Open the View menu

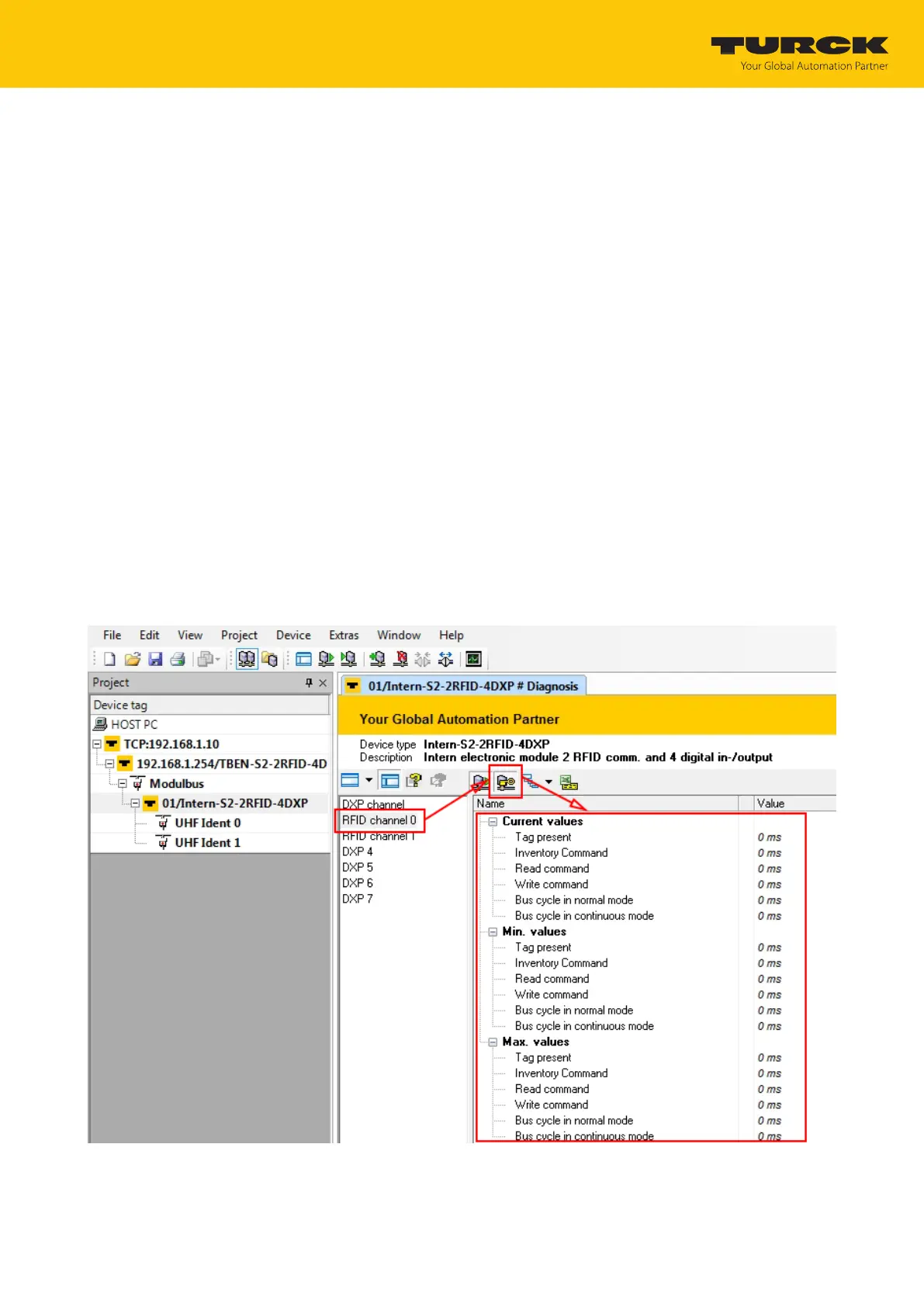pyautogui.click(x=190, y=635)
